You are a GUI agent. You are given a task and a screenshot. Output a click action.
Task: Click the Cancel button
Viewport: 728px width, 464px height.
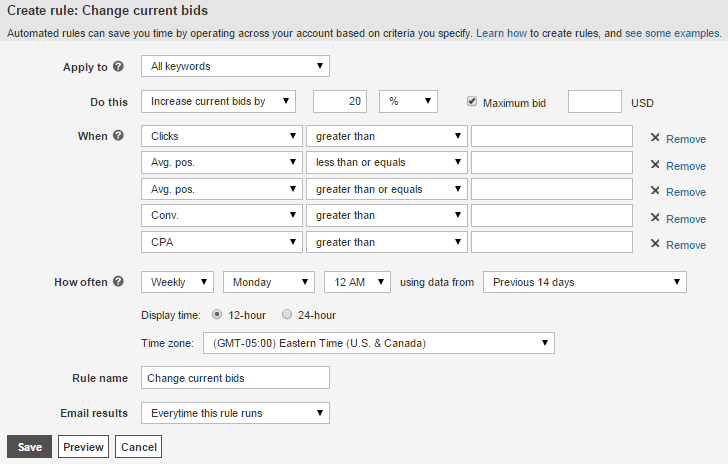(x=138, y=447)
